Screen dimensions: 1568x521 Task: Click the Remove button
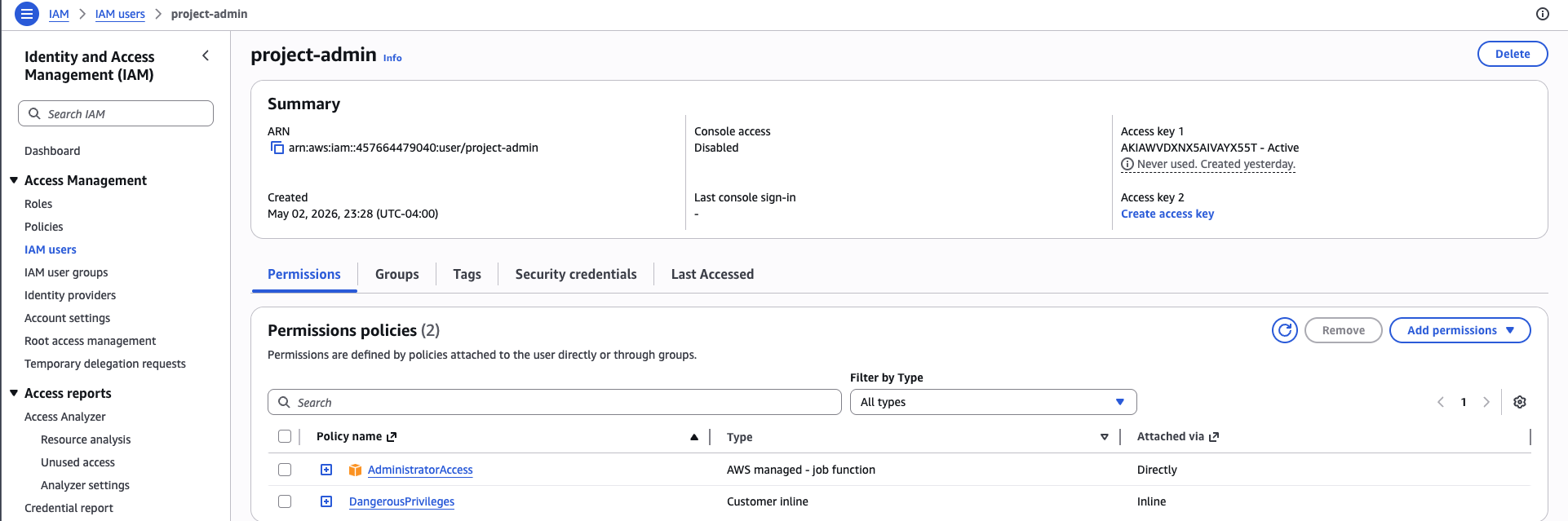pos(1343,330)
